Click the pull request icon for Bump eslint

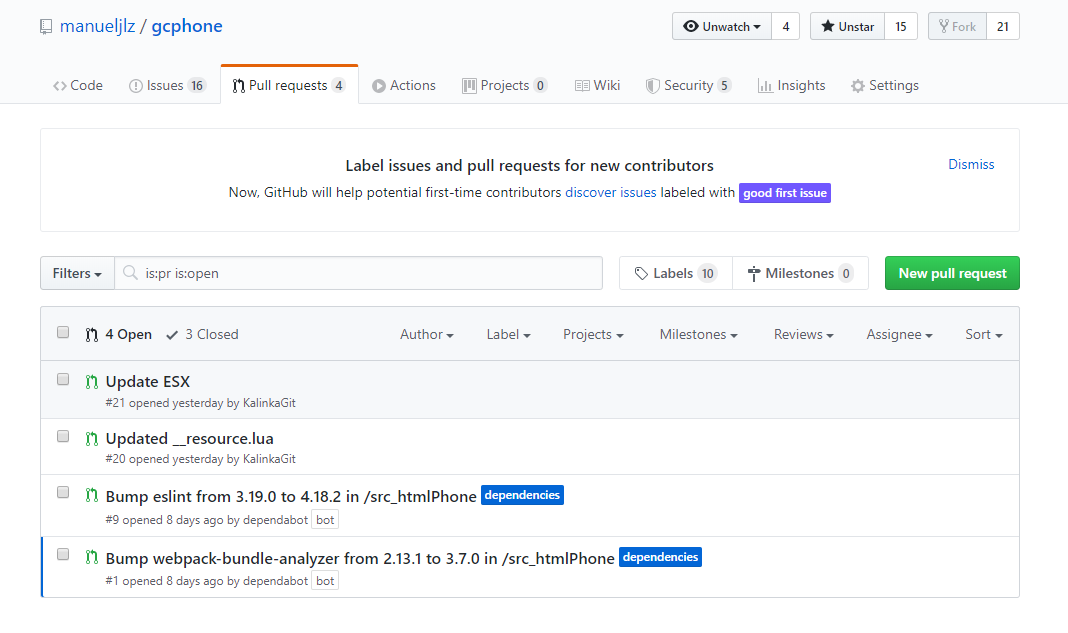point(91,495)
